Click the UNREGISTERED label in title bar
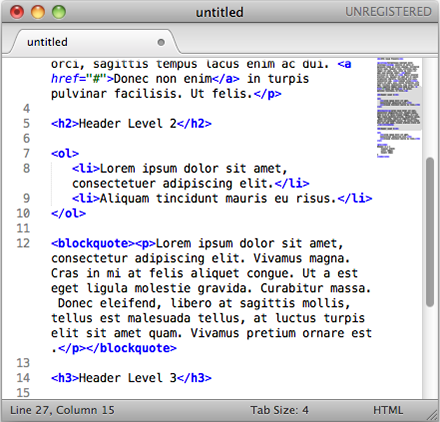This screenshot has width=440, height=422. pyautogui.click(x=388, y=12)
